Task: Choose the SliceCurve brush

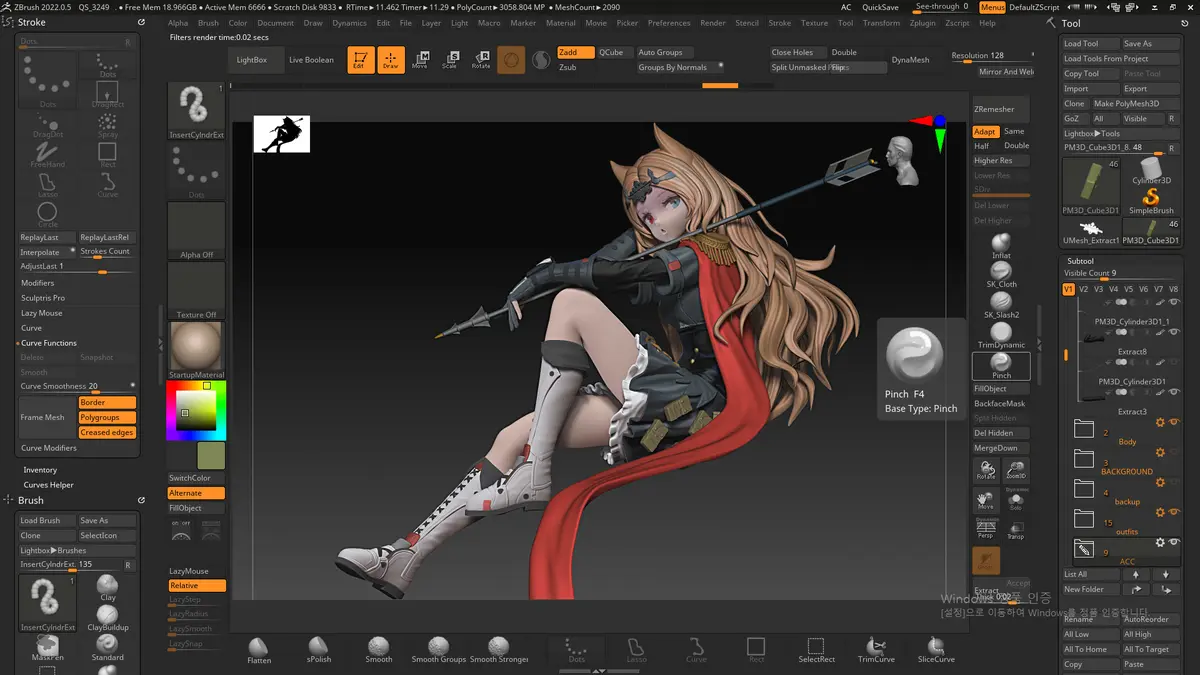Action: [x=936, y=649]
